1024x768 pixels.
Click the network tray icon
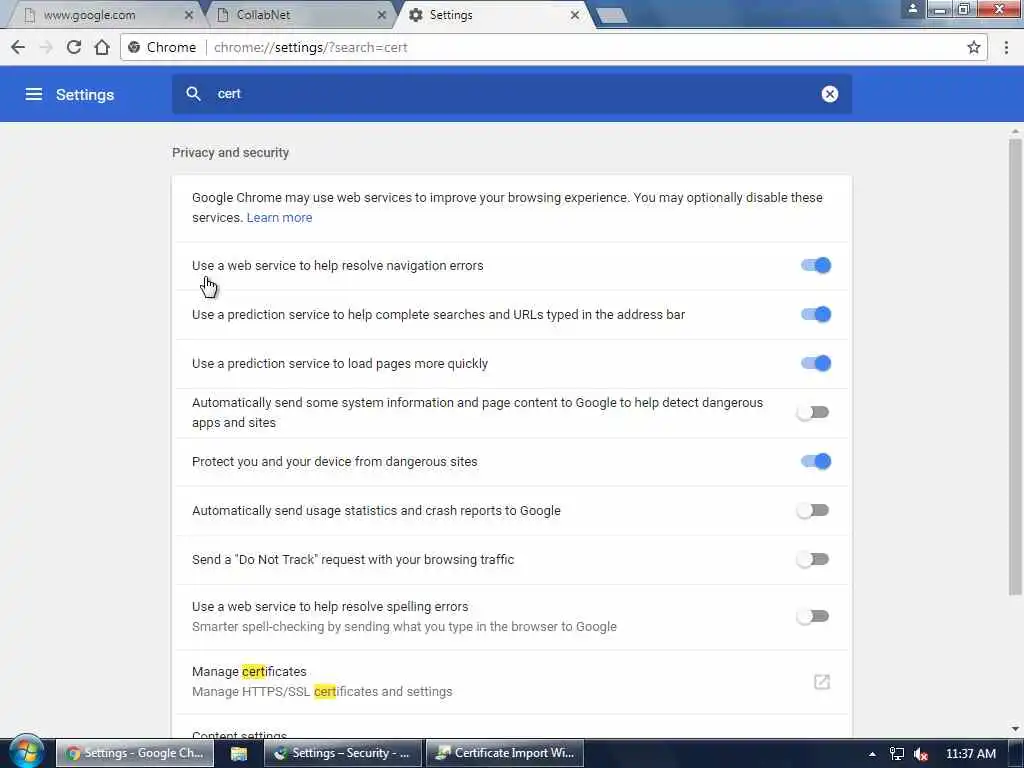pos(897,754)
